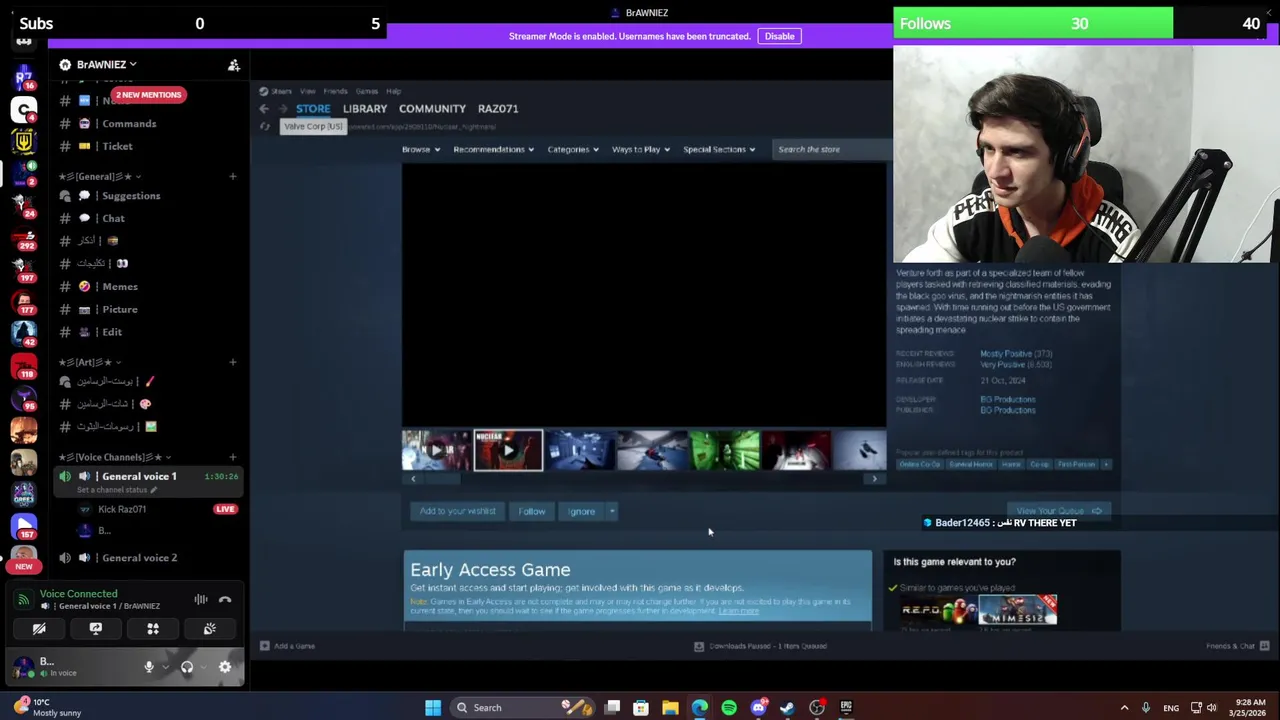Share your screen from voice panel

pyautogui.click(x=96, y=629)
